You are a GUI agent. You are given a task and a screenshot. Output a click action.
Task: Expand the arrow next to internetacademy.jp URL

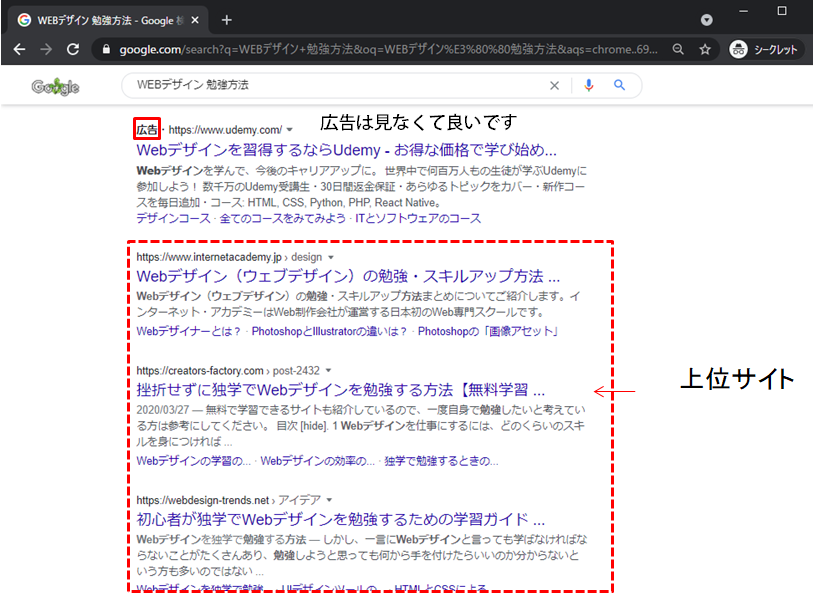click(331, 258)
